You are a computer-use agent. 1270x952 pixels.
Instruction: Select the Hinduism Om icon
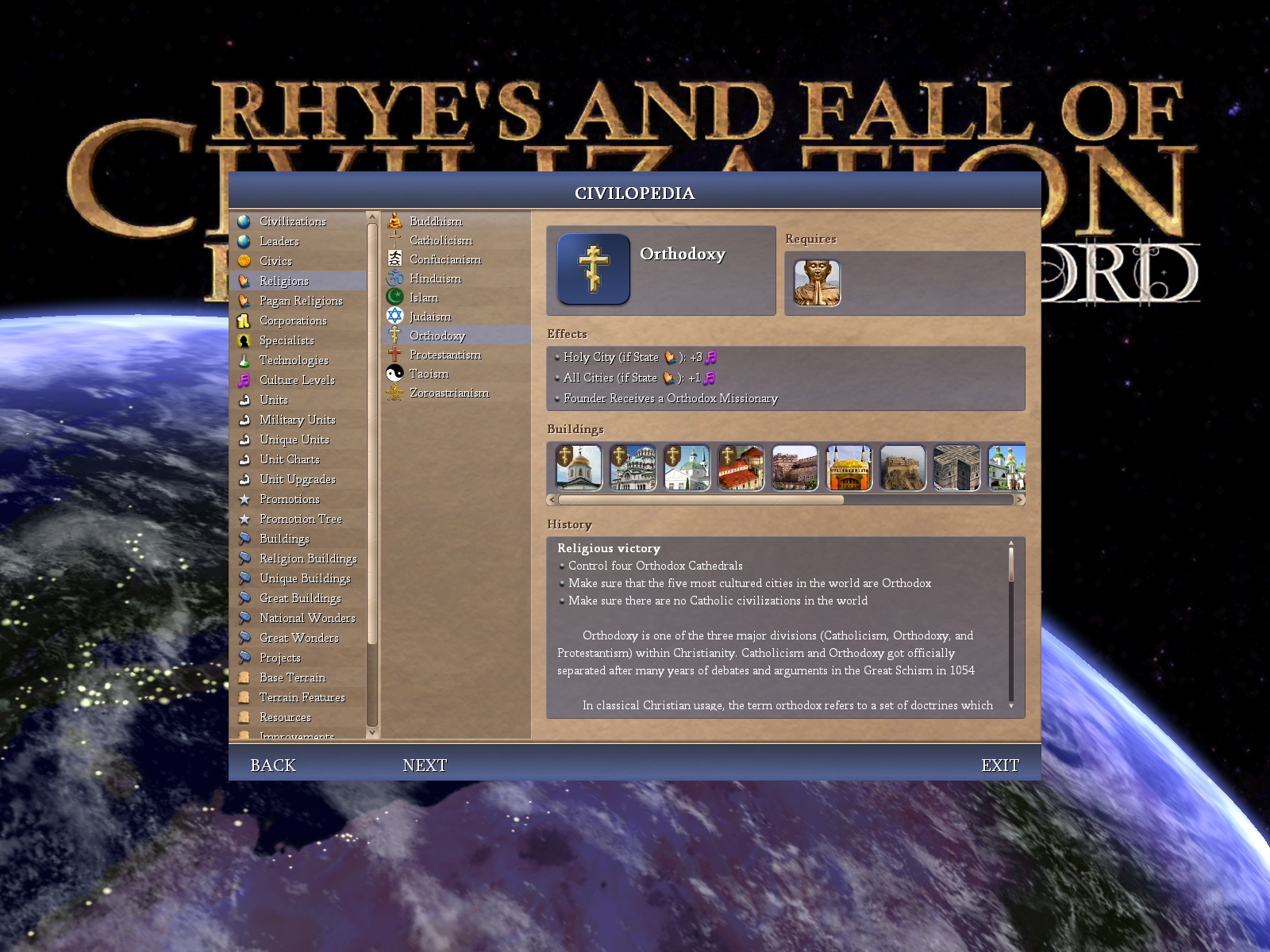(394, 278)
